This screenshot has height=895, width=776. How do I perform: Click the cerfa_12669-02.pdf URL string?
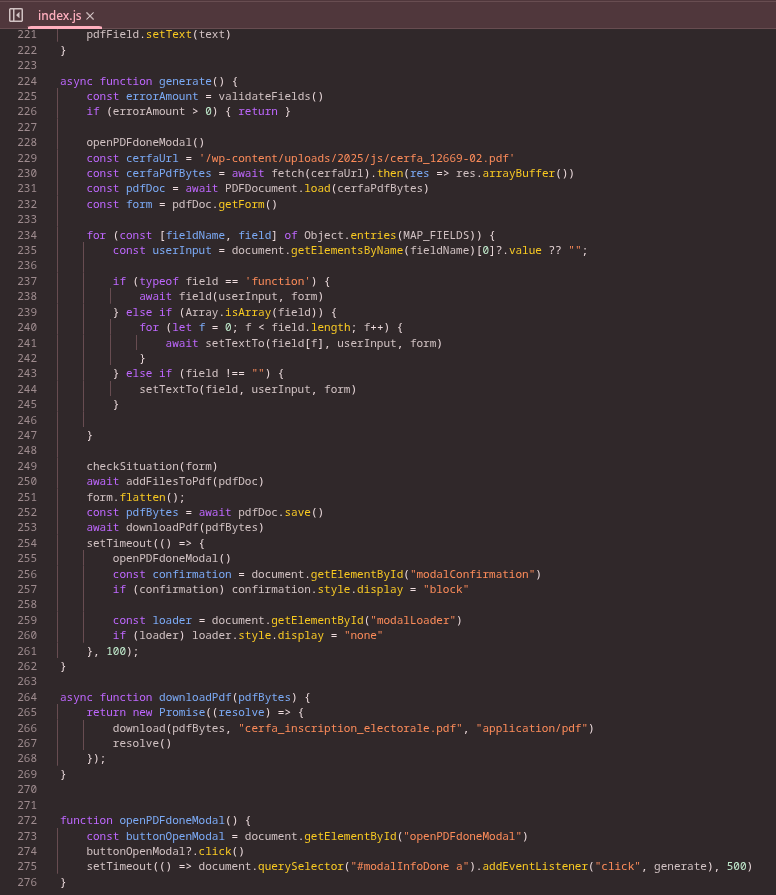[357, 158]
